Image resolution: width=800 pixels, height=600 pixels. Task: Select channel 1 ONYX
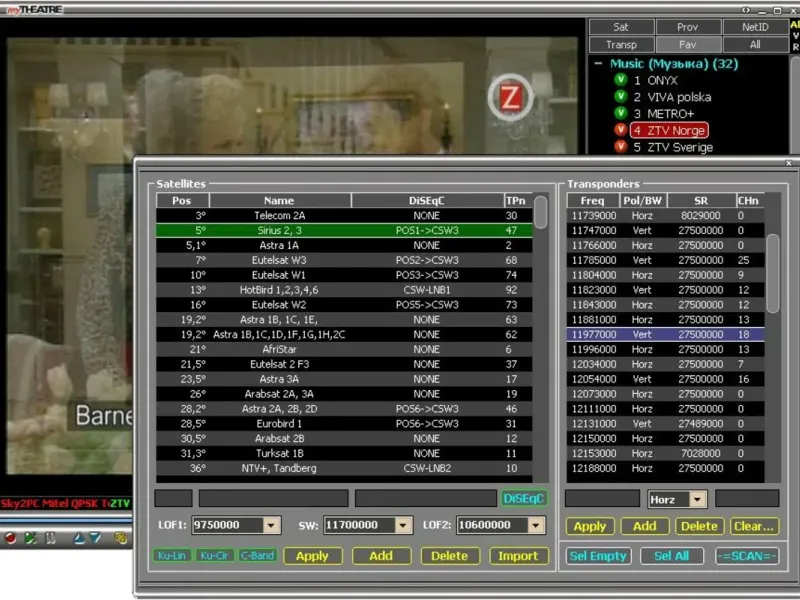click(x=656, y=80)
